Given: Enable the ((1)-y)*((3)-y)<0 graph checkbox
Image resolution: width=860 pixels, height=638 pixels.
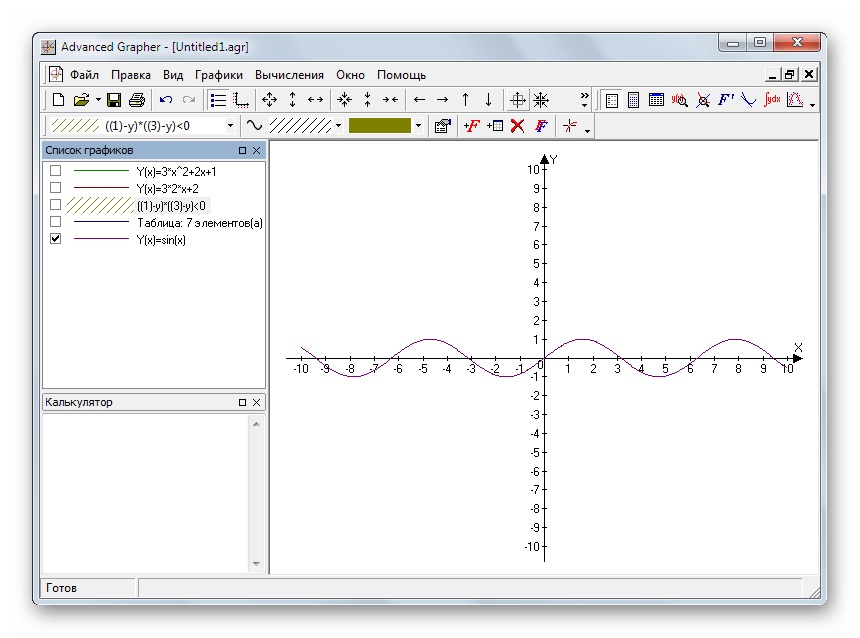Looking at the screenshot, I should coord(55,205).
